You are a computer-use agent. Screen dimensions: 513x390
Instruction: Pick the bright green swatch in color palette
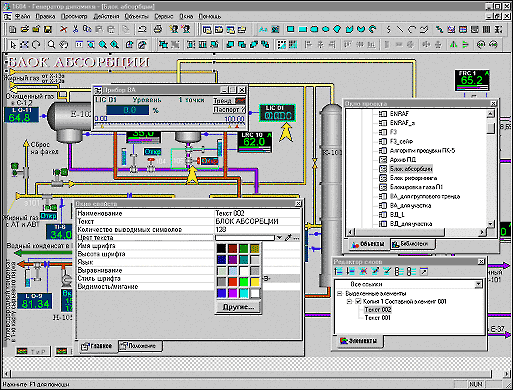coord(244,282)
